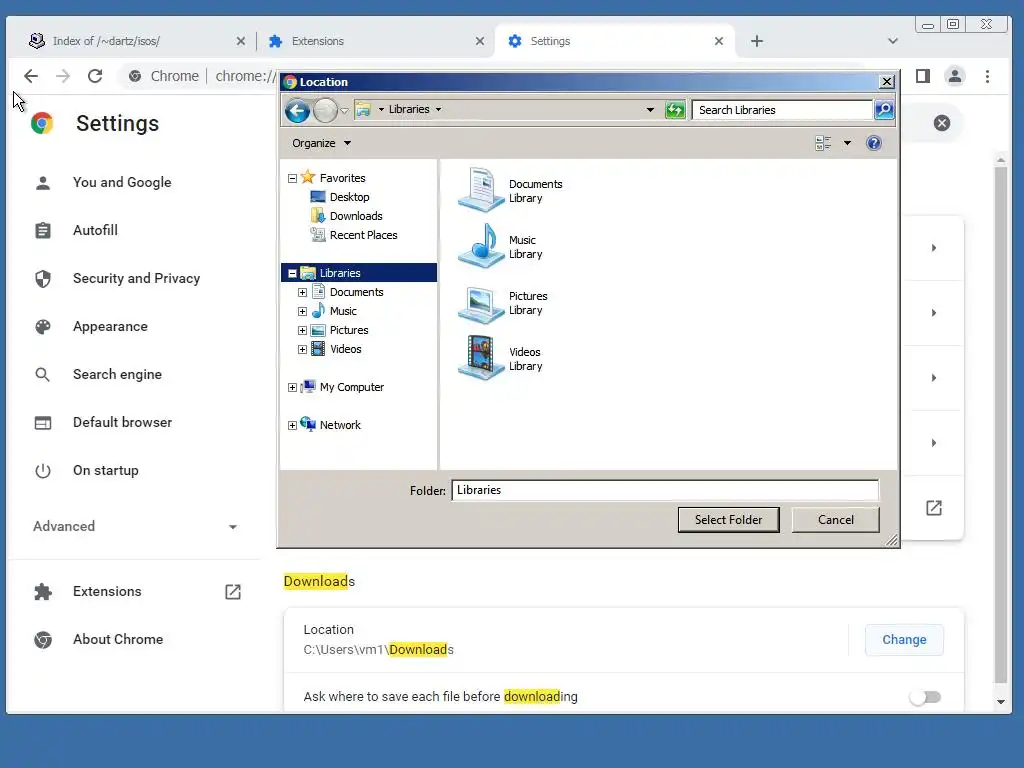Click Cancel in Location dialog
This screenshot has width=1024, height=768.
(835, 520)
